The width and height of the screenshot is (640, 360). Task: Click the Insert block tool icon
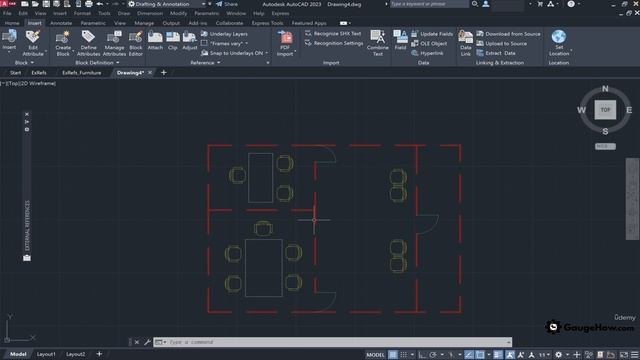coord(9,37)
